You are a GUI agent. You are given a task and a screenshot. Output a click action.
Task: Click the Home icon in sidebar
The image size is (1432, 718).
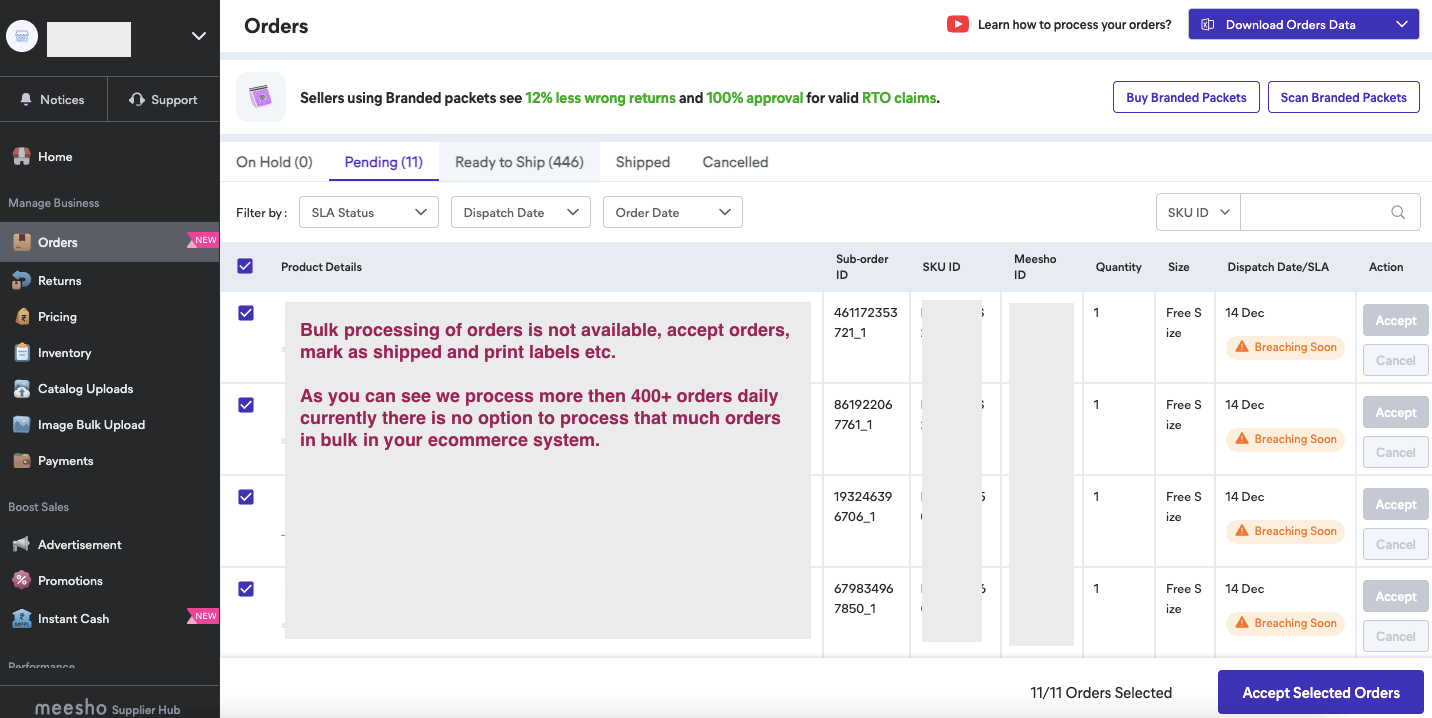(21, 157)
